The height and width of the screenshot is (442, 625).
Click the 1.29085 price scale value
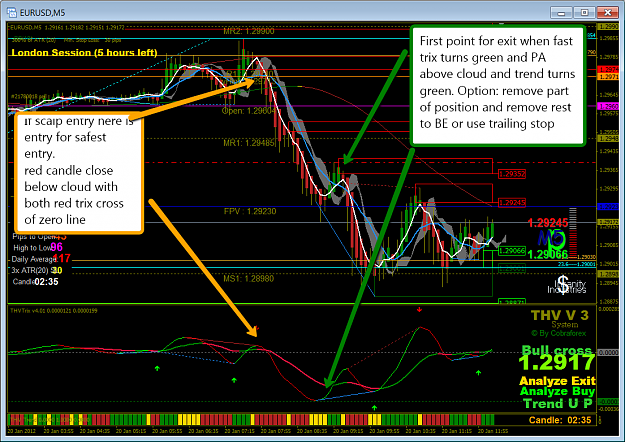[609, 245]
